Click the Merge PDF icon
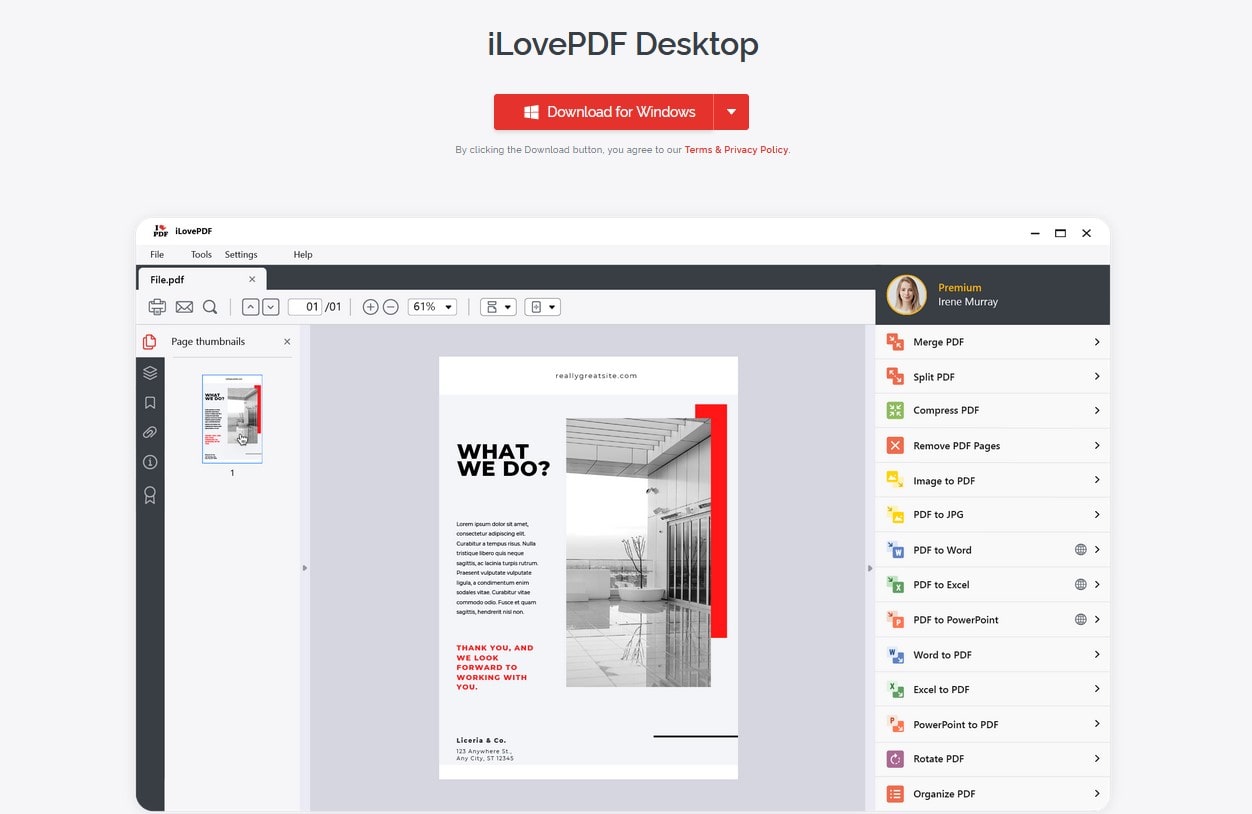 point(895,342)
